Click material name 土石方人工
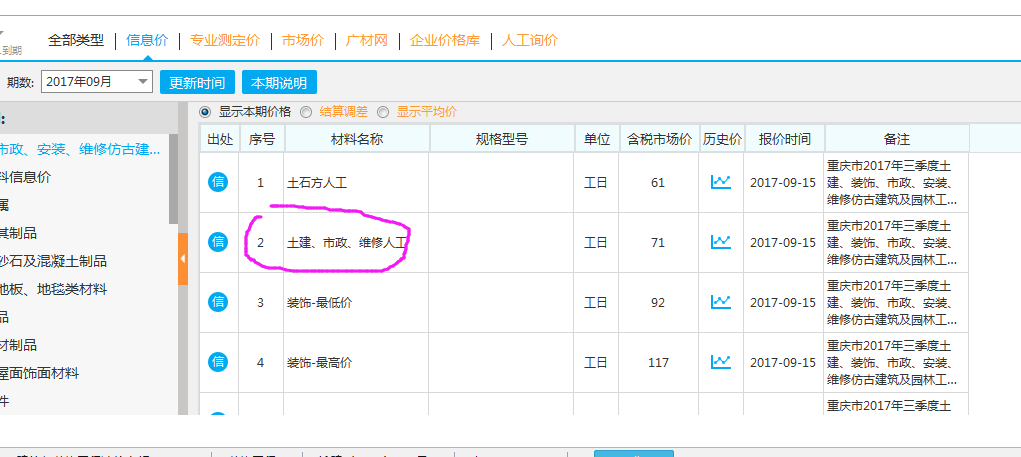The image size is (1021, 457). tap(317, 183)
